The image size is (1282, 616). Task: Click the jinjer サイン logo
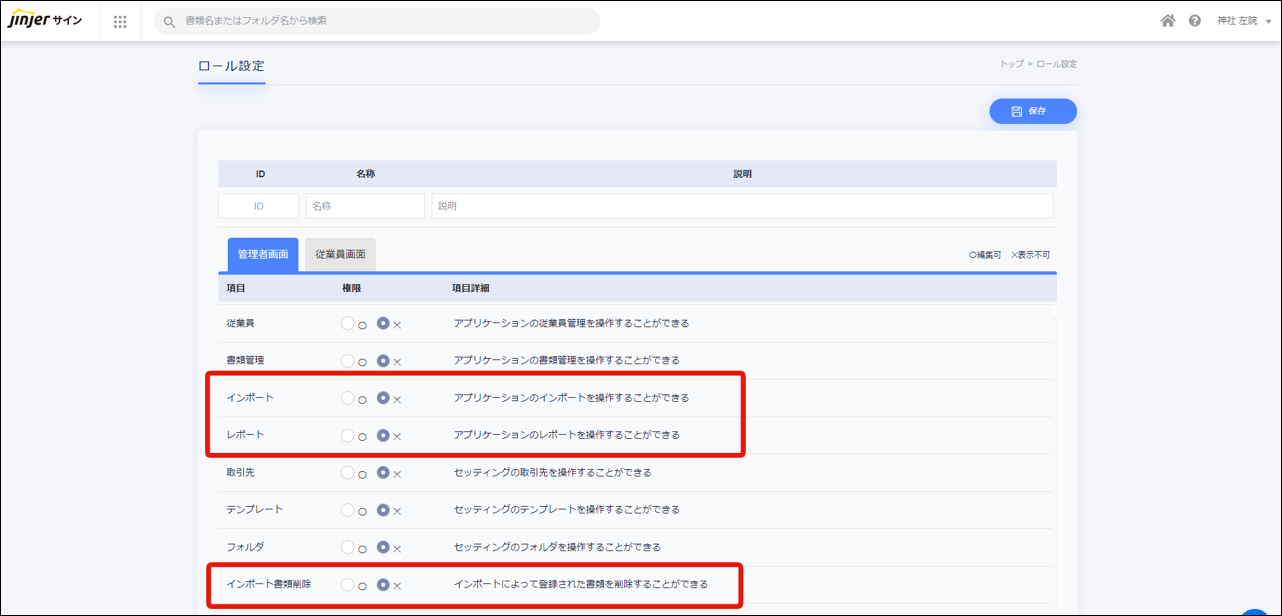pyautogui.click(x=46, y=21)
